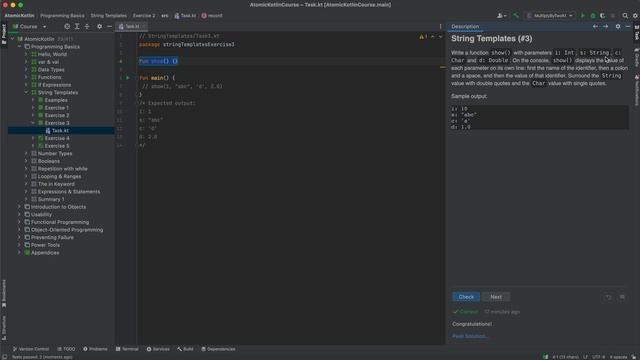The width and height of the screenshot is (640, 360).
Task: Click the LF line separator in status bar
Action: [x=585, y=357]
